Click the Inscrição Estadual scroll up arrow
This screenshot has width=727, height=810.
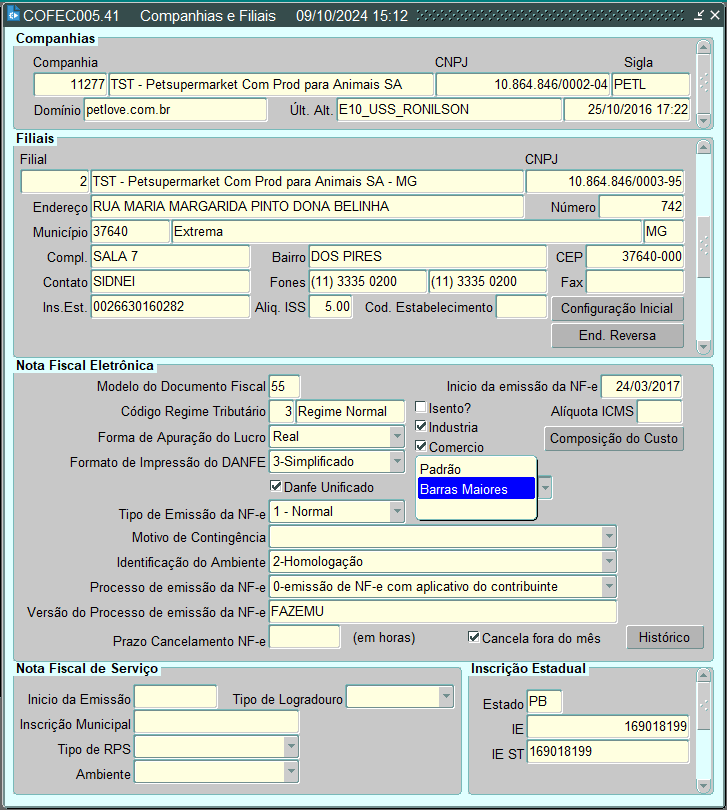click(x=704, y=677)
